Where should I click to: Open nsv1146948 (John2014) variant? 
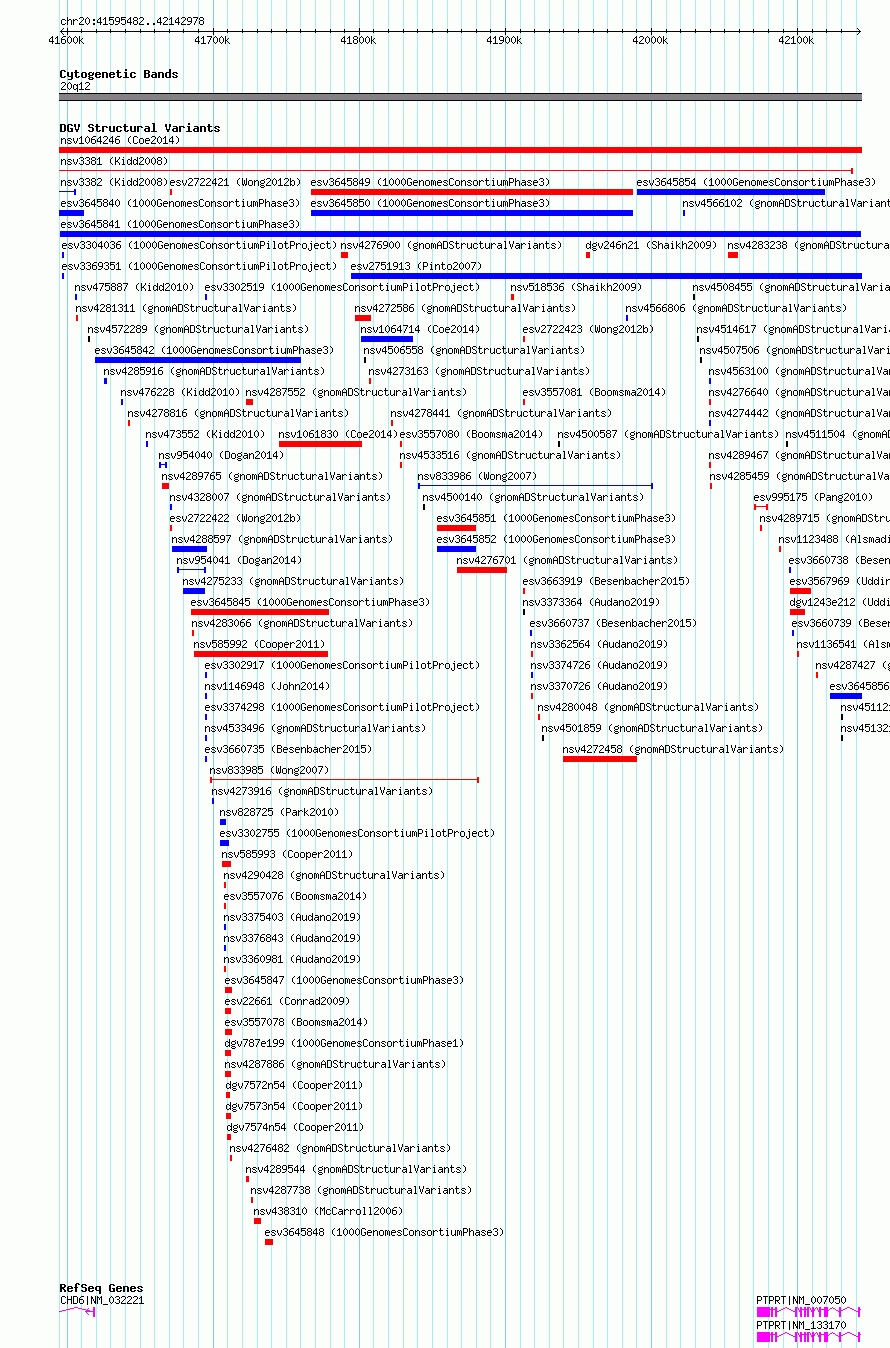(x=266, y=686)
